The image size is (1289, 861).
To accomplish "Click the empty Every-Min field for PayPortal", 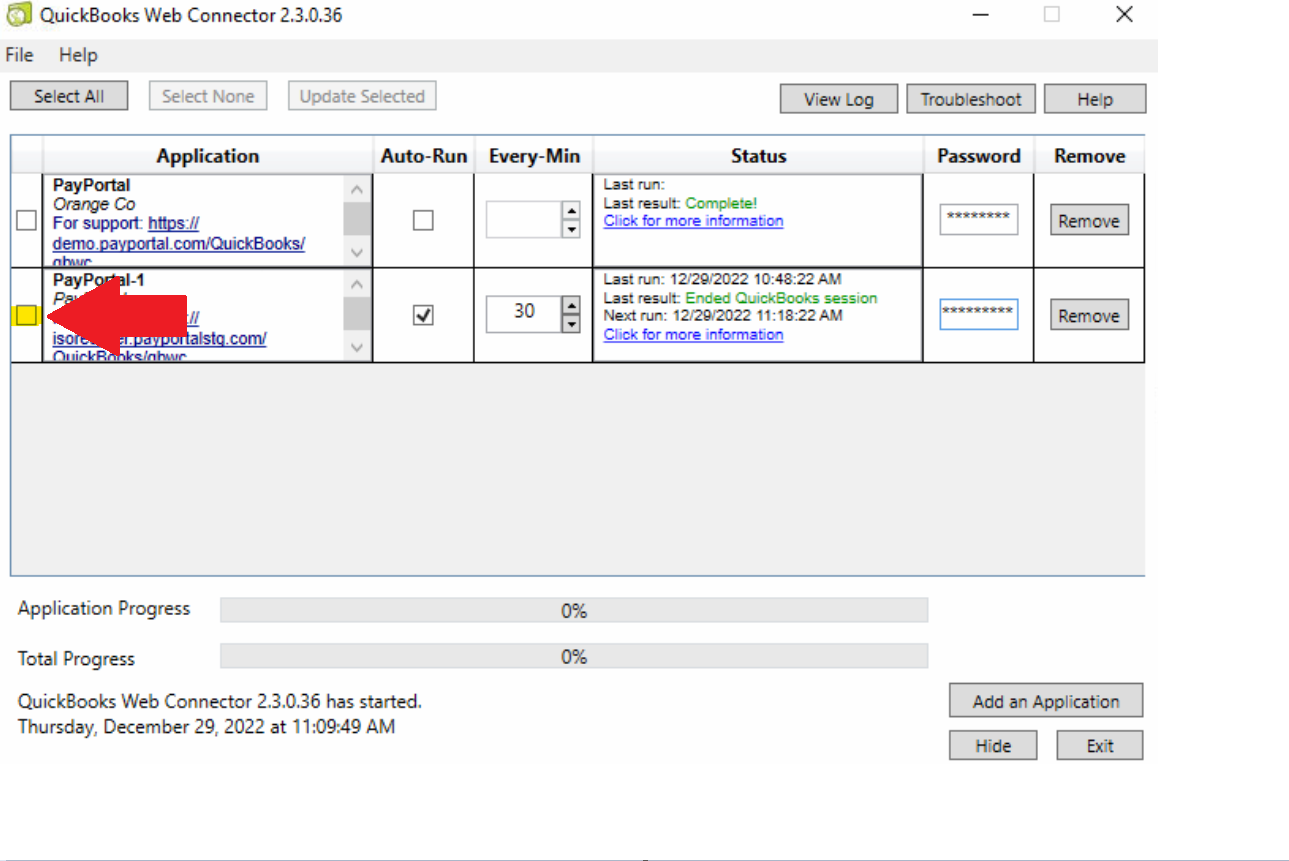I will pos(523,220).
